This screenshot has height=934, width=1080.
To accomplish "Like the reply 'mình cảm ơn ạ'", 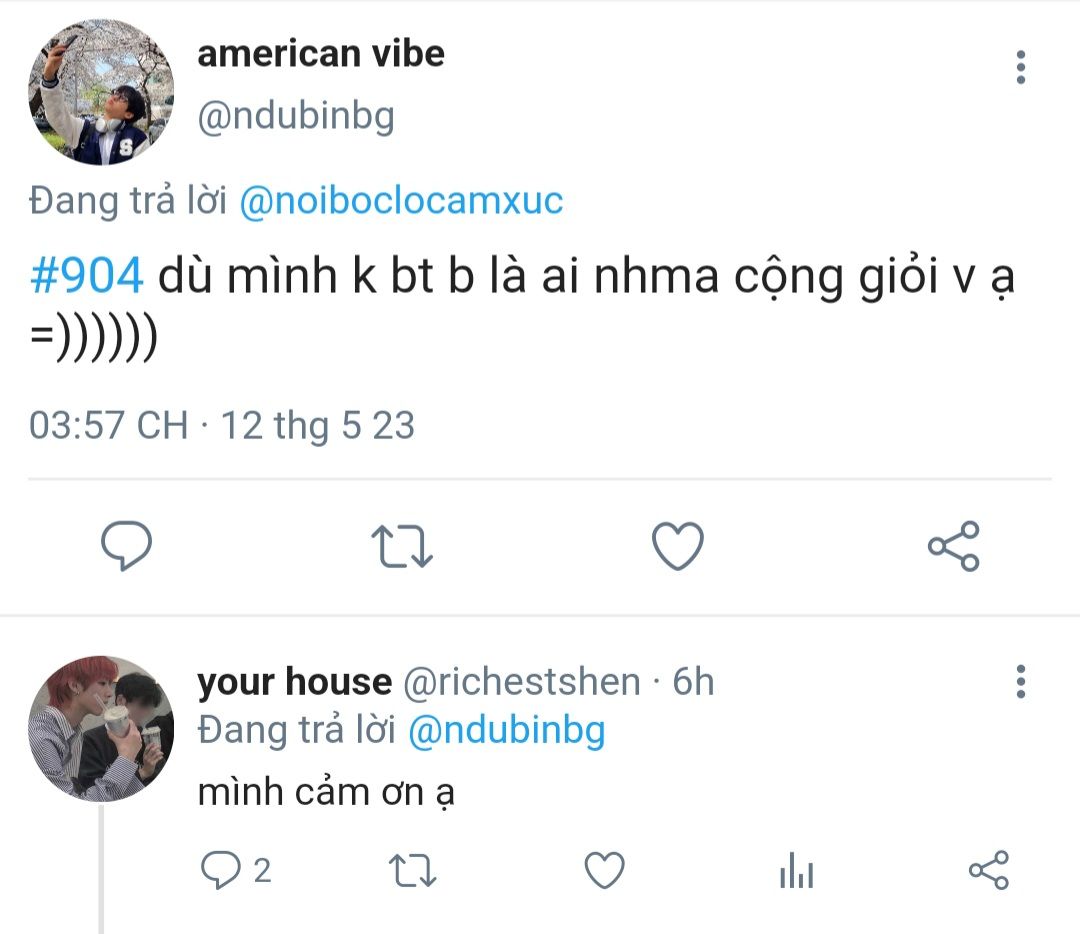I will tap(604, 870).
